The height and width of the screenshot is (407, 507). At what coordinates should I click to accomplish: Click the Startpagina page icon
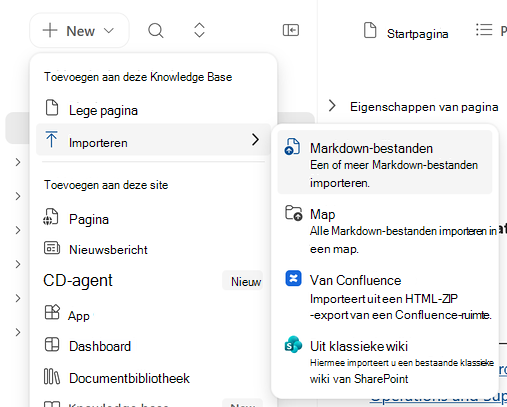click(x=370, y=31)
